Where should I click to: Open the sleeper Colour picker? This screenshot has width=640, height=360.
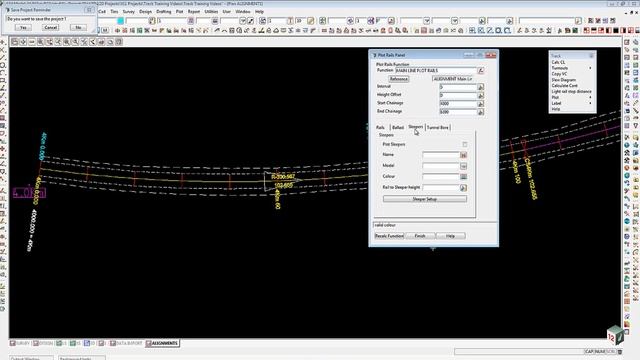pos(463,177)
